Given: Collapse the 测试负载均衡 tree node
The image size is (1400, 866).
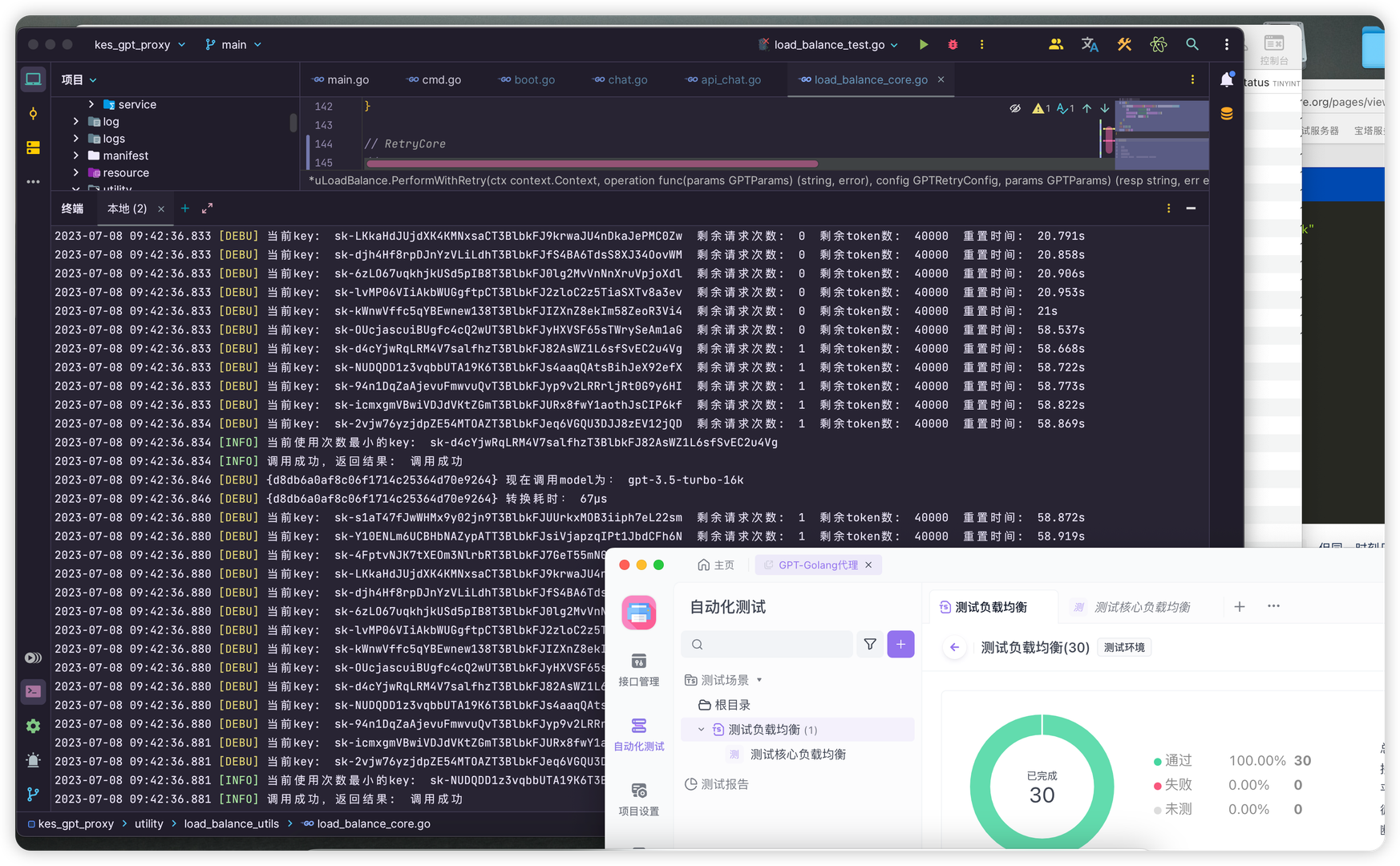Looking at the screenshot, I should coord(701,730).
